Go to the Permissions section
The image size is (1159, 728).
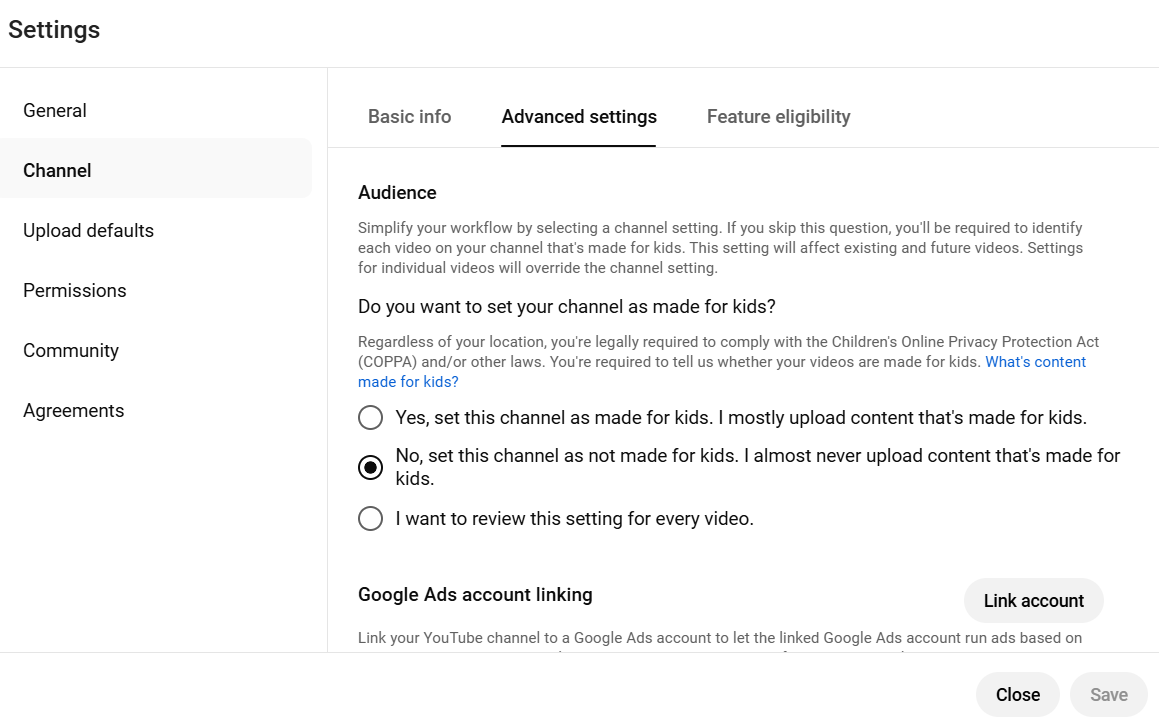[x=74, y=290]
